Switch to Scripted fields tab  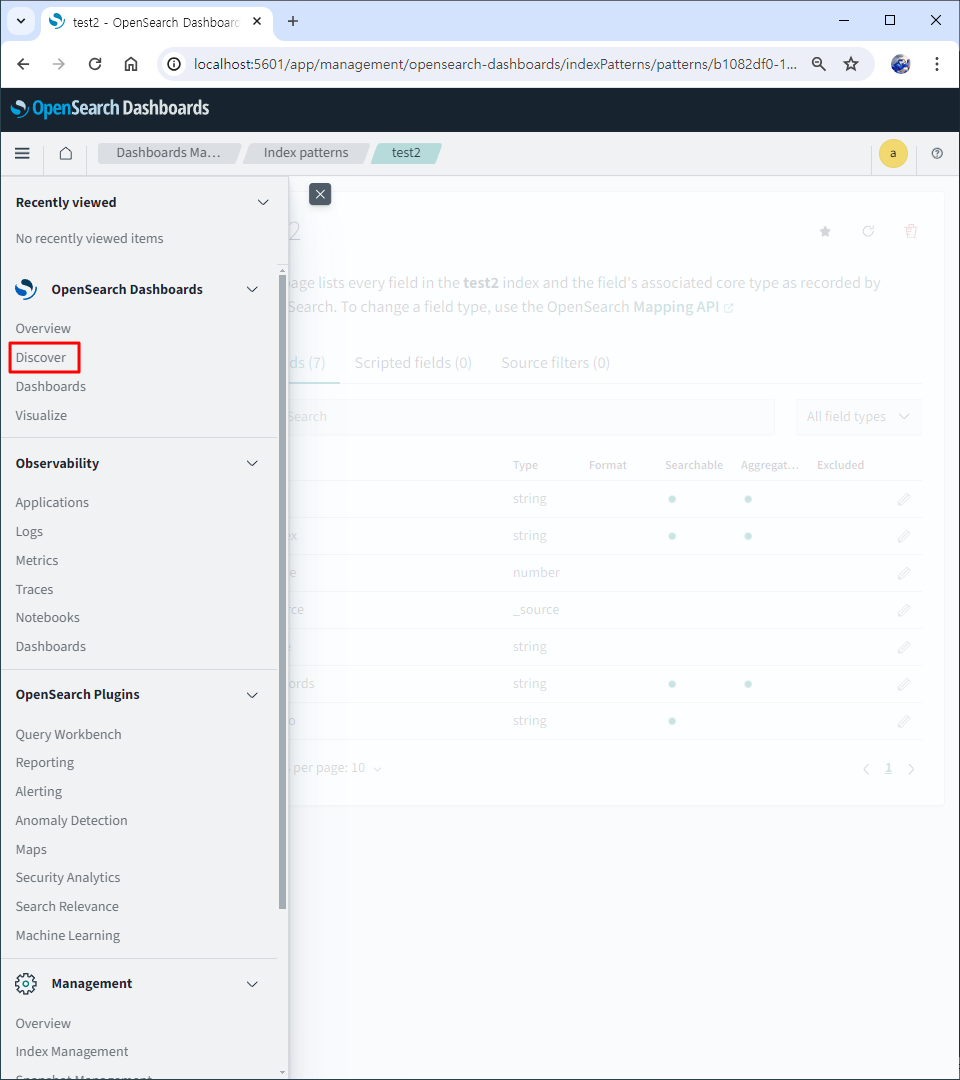click(413, 363)
